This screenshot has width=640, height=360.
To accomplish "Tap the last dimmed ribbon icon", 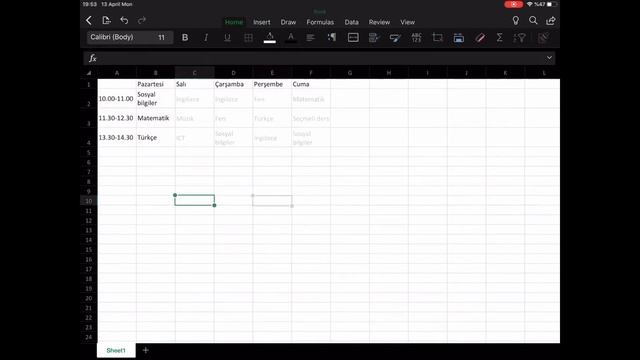I will [543, 38].
